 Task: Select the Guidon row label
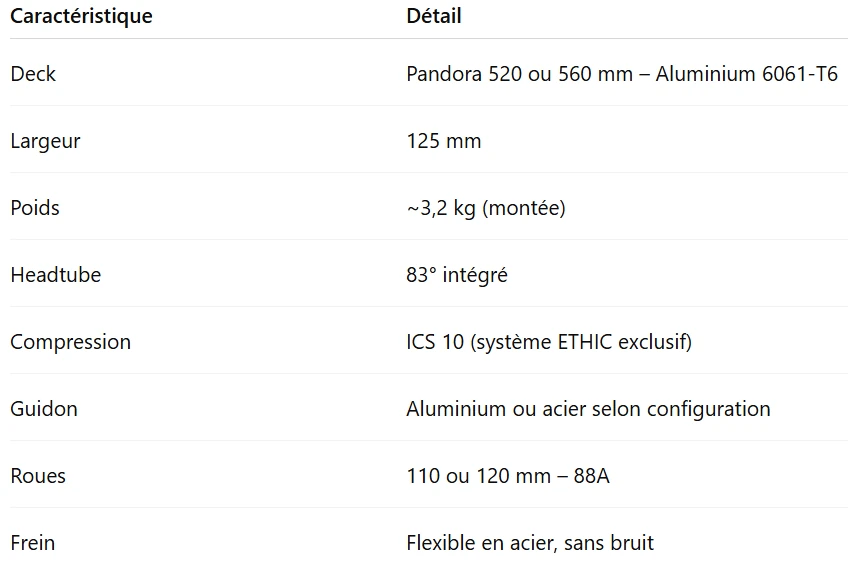[44, 409]
